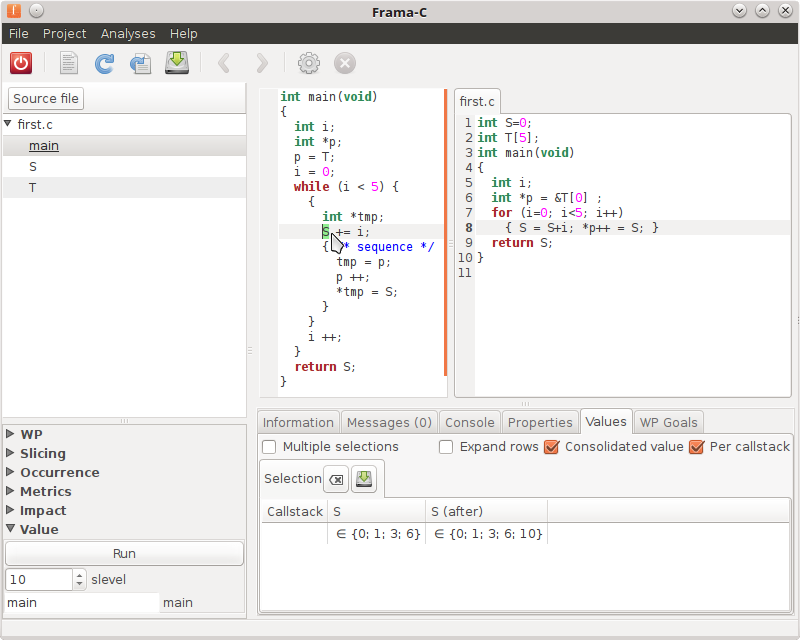The width and height of the screenshot is (800, 640).
Task: Clear the selection with backspace icon
Action: tap(336, 479)
